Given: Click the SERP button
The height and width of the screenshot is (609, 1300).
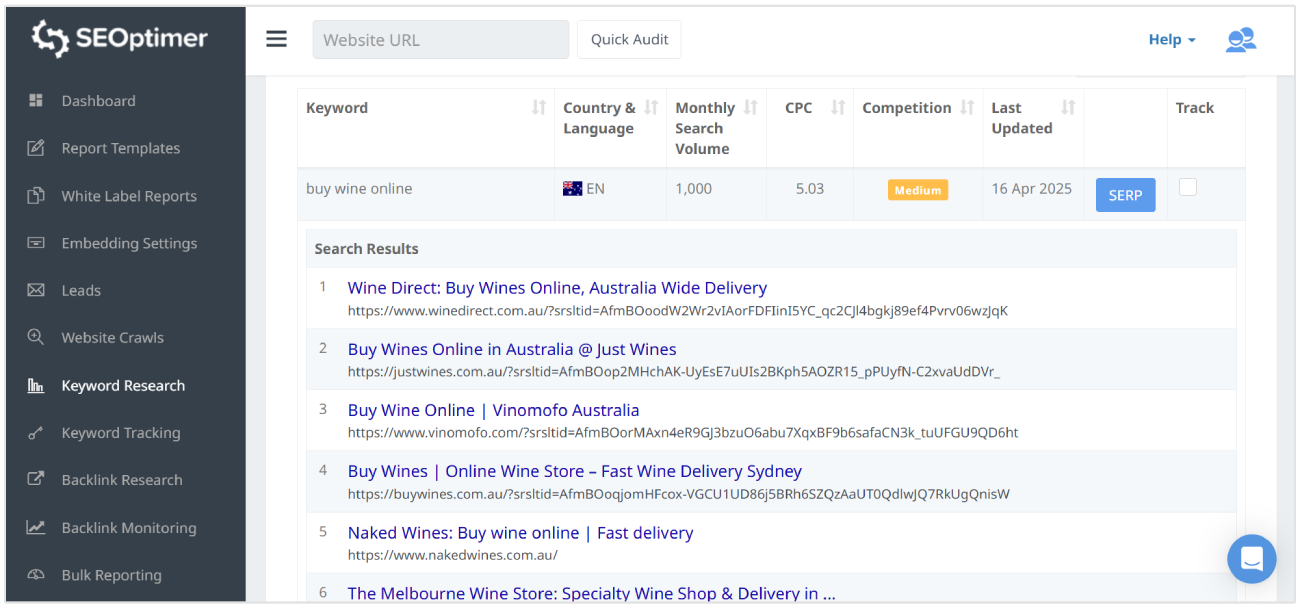Looking at the screenshot, I should (1125, 195).
